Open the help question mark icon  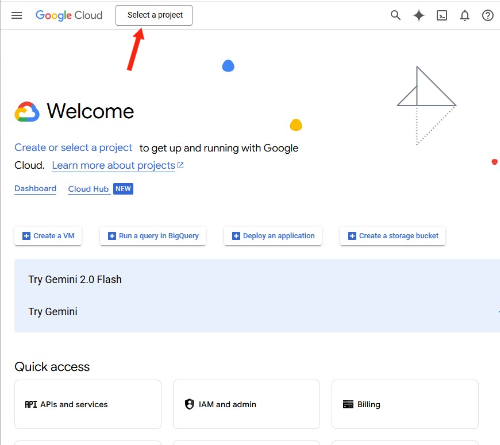tap(487, 15)
